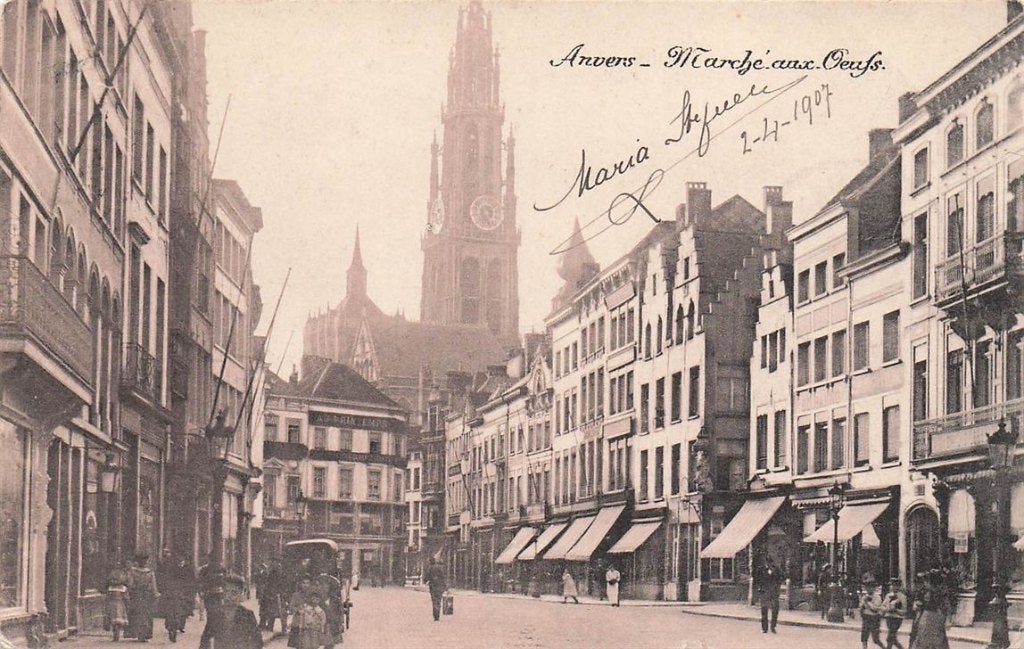The width and height of the screenshot is (1024, 649).
Task: Click the printed caption "Anvers"
Action: coord(592,59)
